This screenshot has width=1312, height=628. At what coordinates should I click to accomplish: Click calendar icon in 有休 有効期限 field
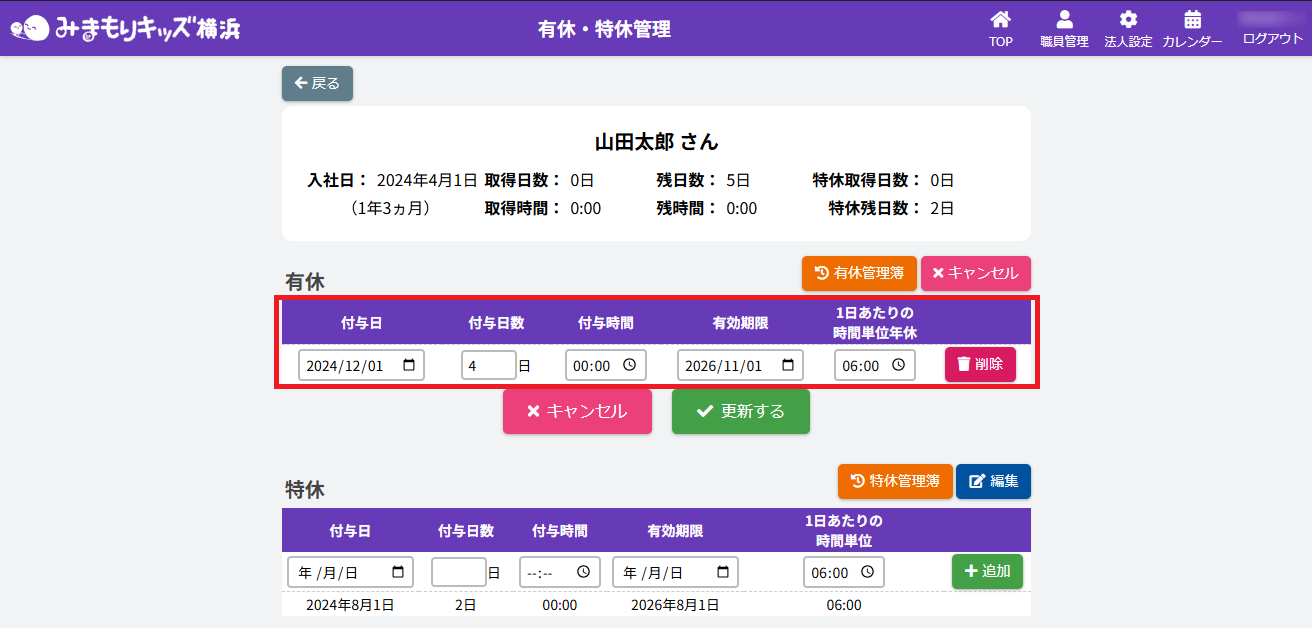click(x=788, y=366)
